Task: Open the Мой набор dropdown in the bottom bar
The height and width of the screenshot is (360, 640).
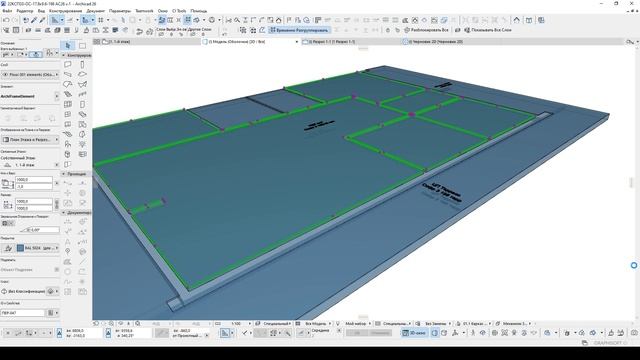Action: tap(358, 323)
